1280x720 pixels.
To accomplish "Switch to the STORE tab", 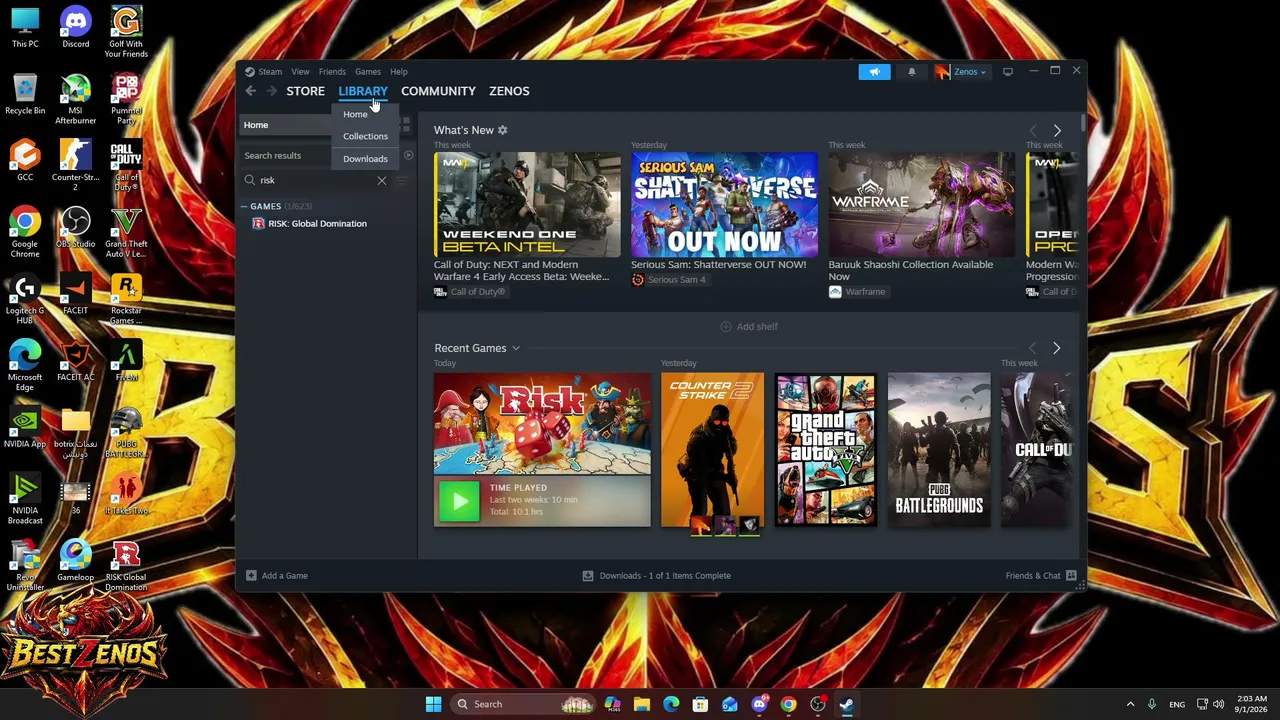I will [305, 91].
